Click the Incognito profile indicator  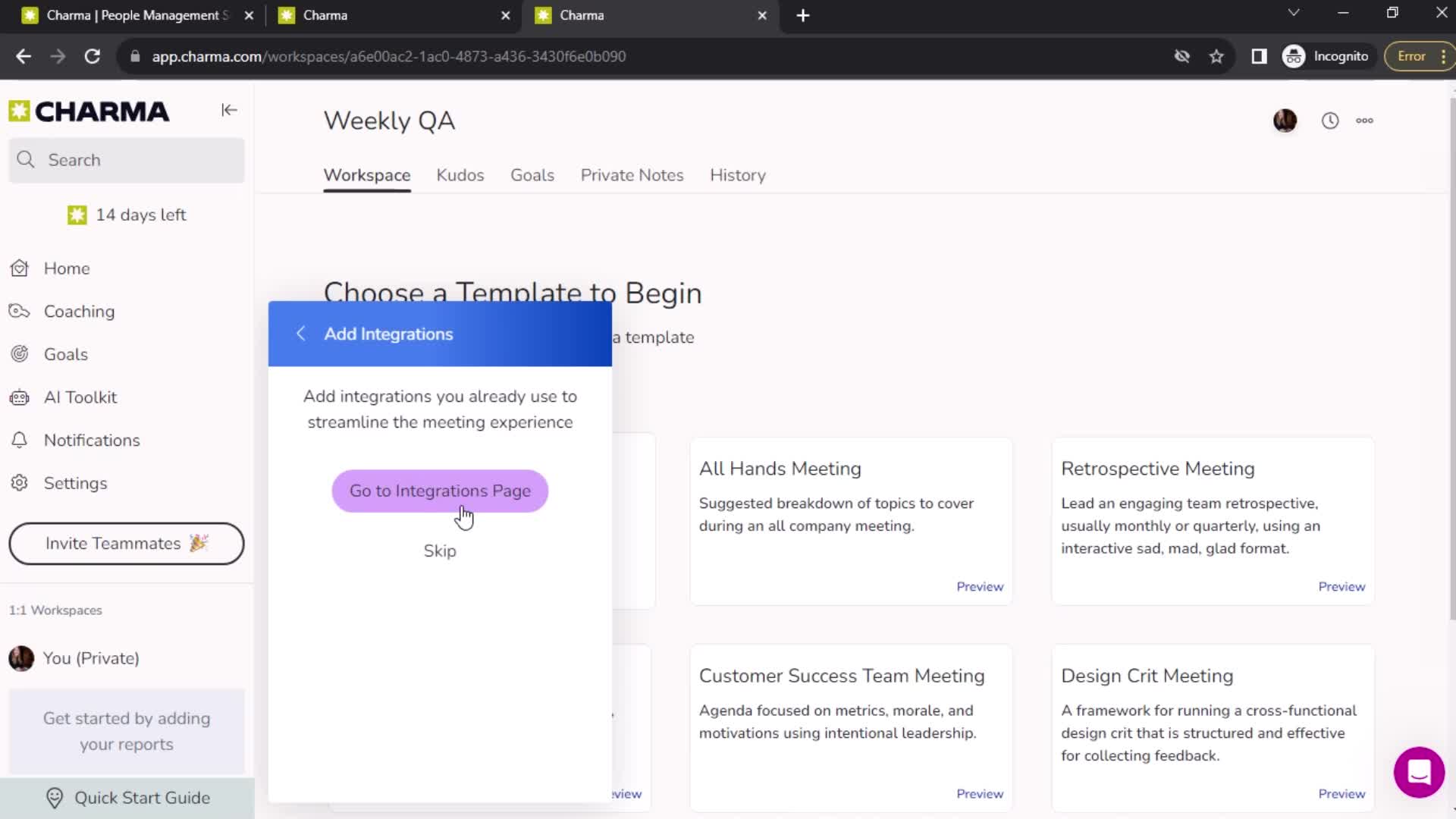pyautogui.click(x=1326, y=56)
